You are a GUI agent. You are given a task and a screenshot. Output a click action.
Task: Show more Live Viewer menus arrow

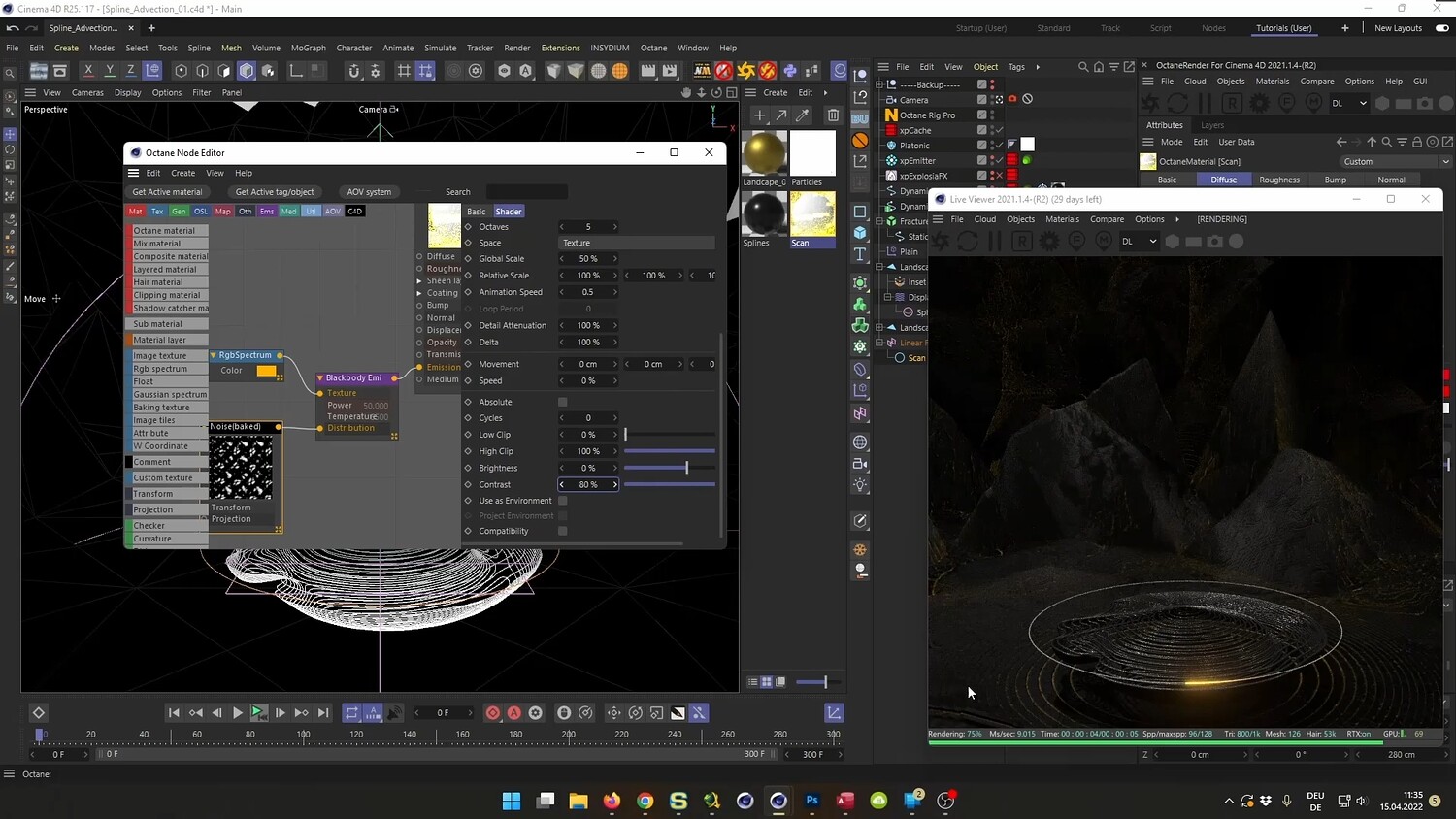tap(1177, 219)
